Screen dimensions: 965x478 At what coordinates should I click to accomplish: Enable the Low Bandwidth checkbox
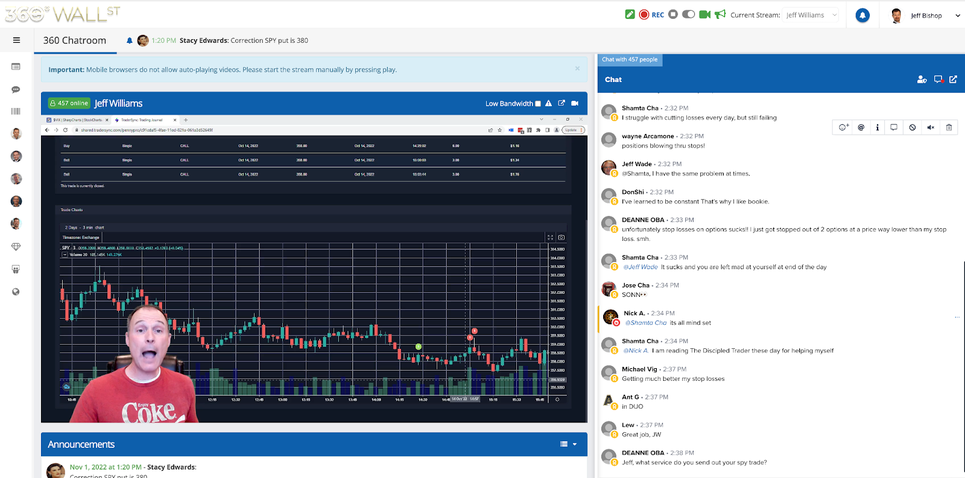pos(538,104)
